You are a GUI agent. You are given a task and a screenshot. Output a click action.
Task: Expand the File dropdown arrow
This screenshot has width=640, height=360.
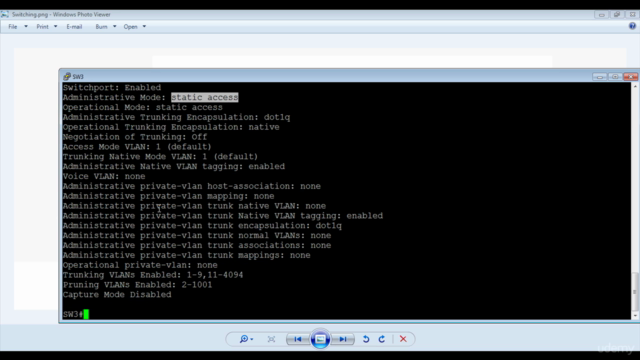[26, 27]
